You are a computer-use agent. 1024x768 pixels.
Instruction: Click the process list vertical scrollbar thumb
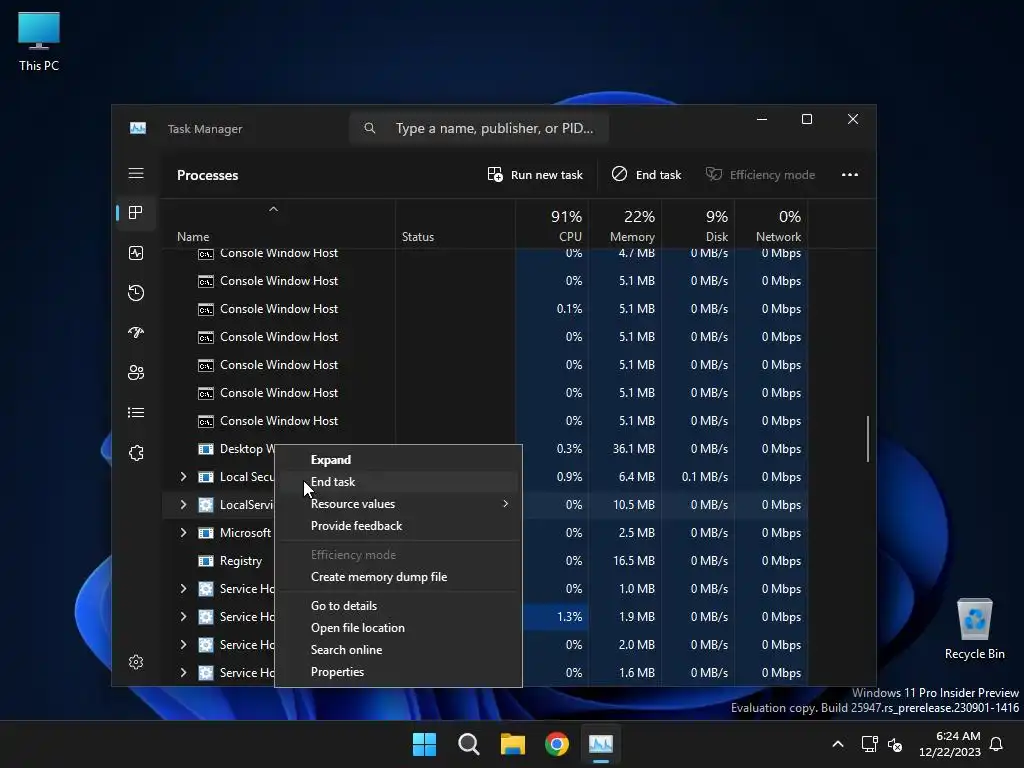click(x=867, y=438)
